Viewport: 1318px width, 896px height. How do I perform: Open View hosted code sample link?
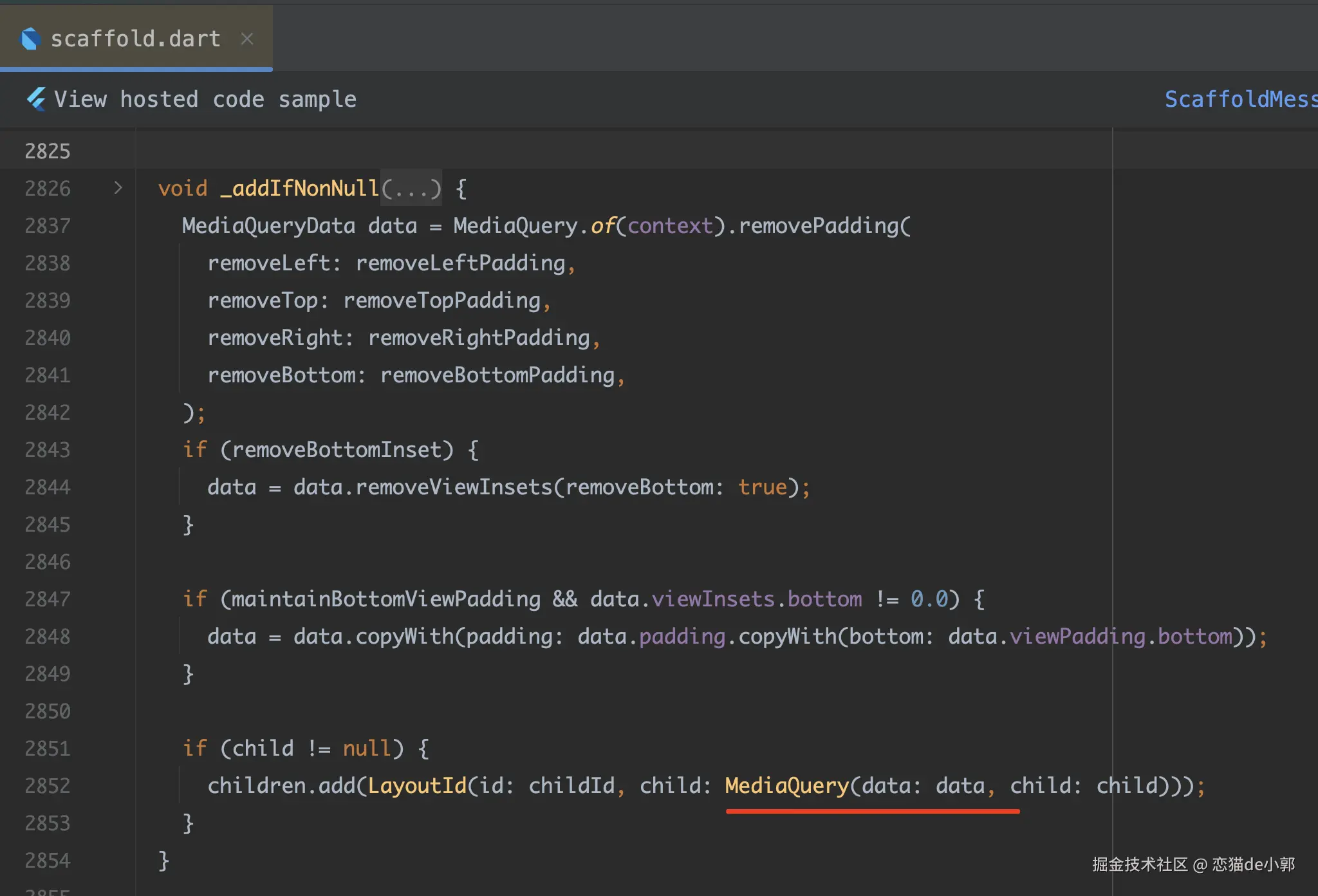click(x=205, y=99)
